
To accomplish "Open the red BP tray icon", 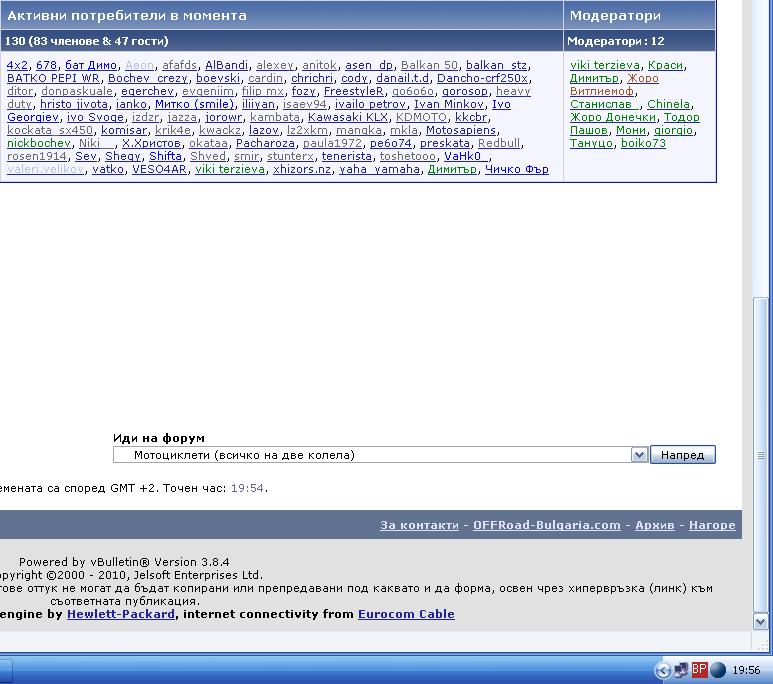I will click(699, 670).
